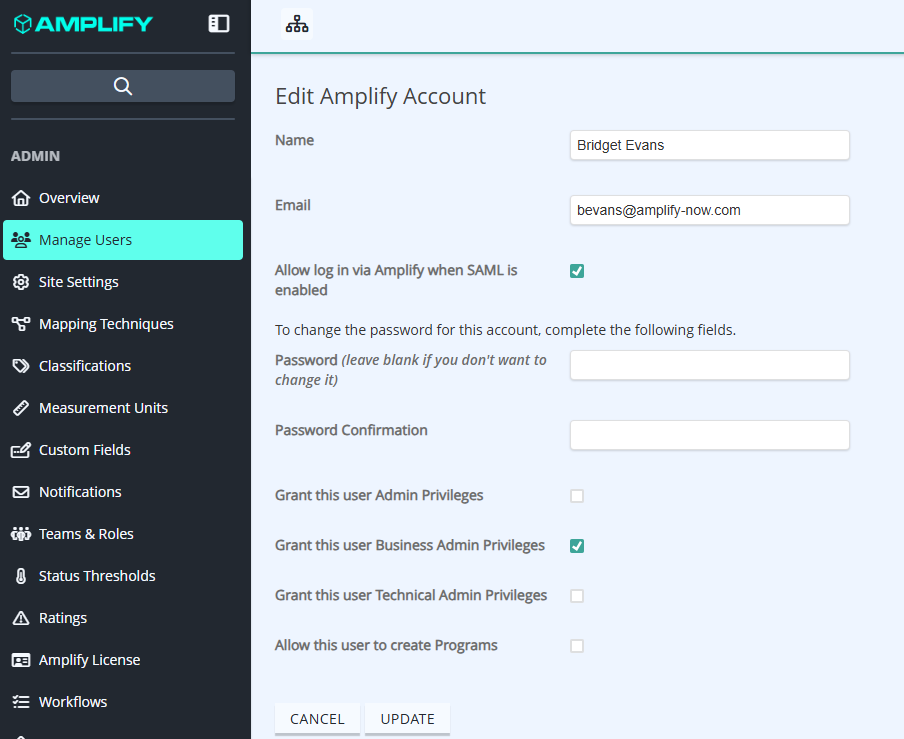
Task: Open the sidebar search box
Action: tap(123, 86)
